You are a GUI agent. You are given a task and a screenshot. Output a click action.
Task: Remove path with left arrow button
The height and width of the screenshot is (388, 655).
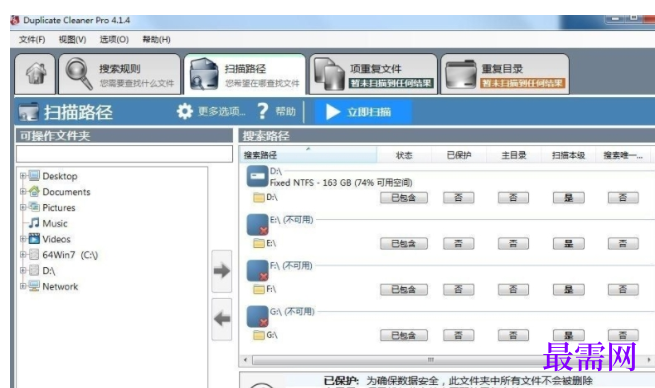click(221, 319)
